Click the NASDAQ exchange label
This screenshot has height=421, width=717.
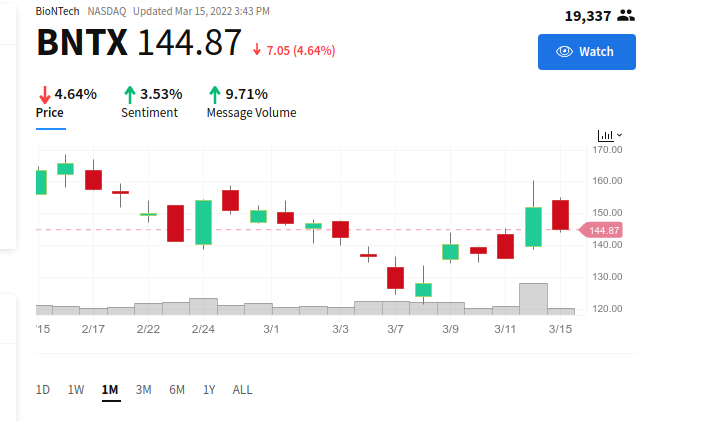107,11
